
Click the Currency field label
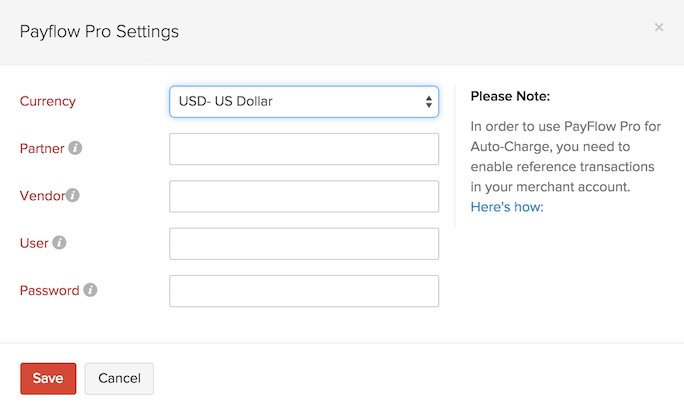47,101
